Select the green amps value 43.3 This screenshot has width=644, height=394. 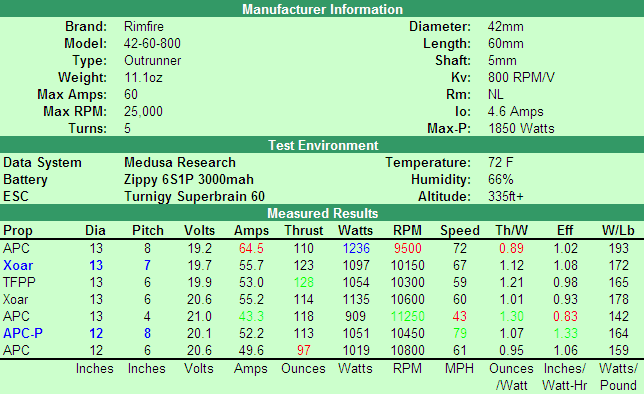(251, 316)
